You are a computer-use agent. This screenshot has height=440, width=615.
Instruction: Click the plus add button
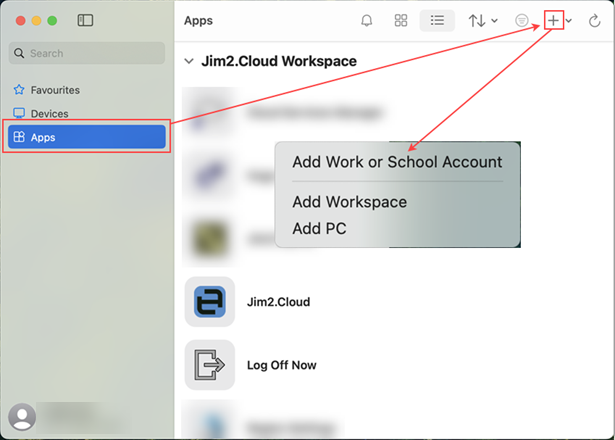click(553, 20)
